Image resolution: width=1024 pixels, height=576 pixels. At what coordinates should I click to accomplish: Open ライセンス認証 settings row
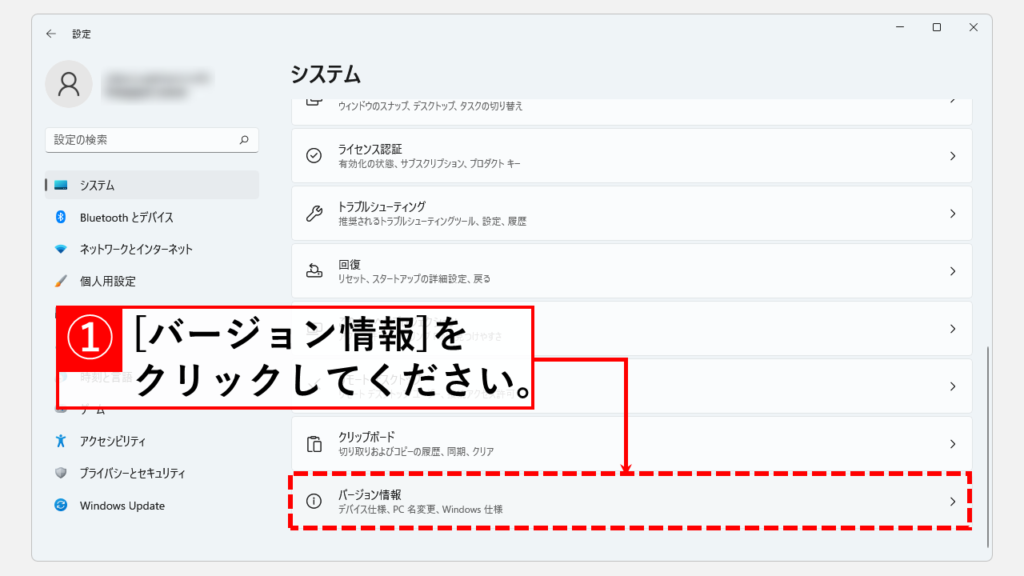pyautogui.click(x=632, y=156)
